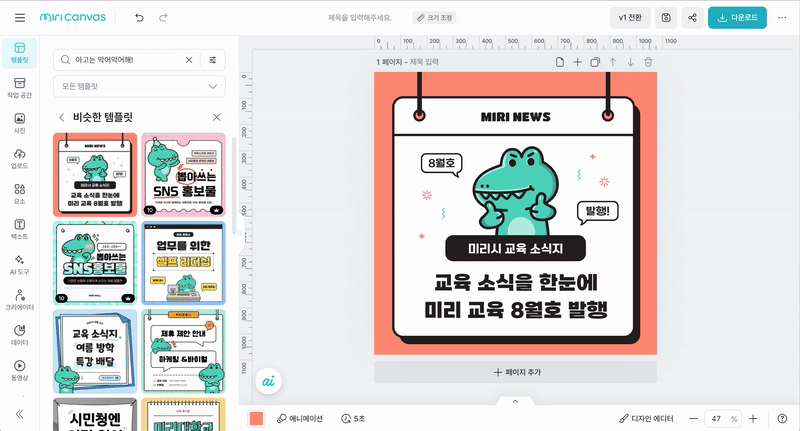Open the hamburger main menu
This screenshot has width=800, height=431.
(20, 18)
